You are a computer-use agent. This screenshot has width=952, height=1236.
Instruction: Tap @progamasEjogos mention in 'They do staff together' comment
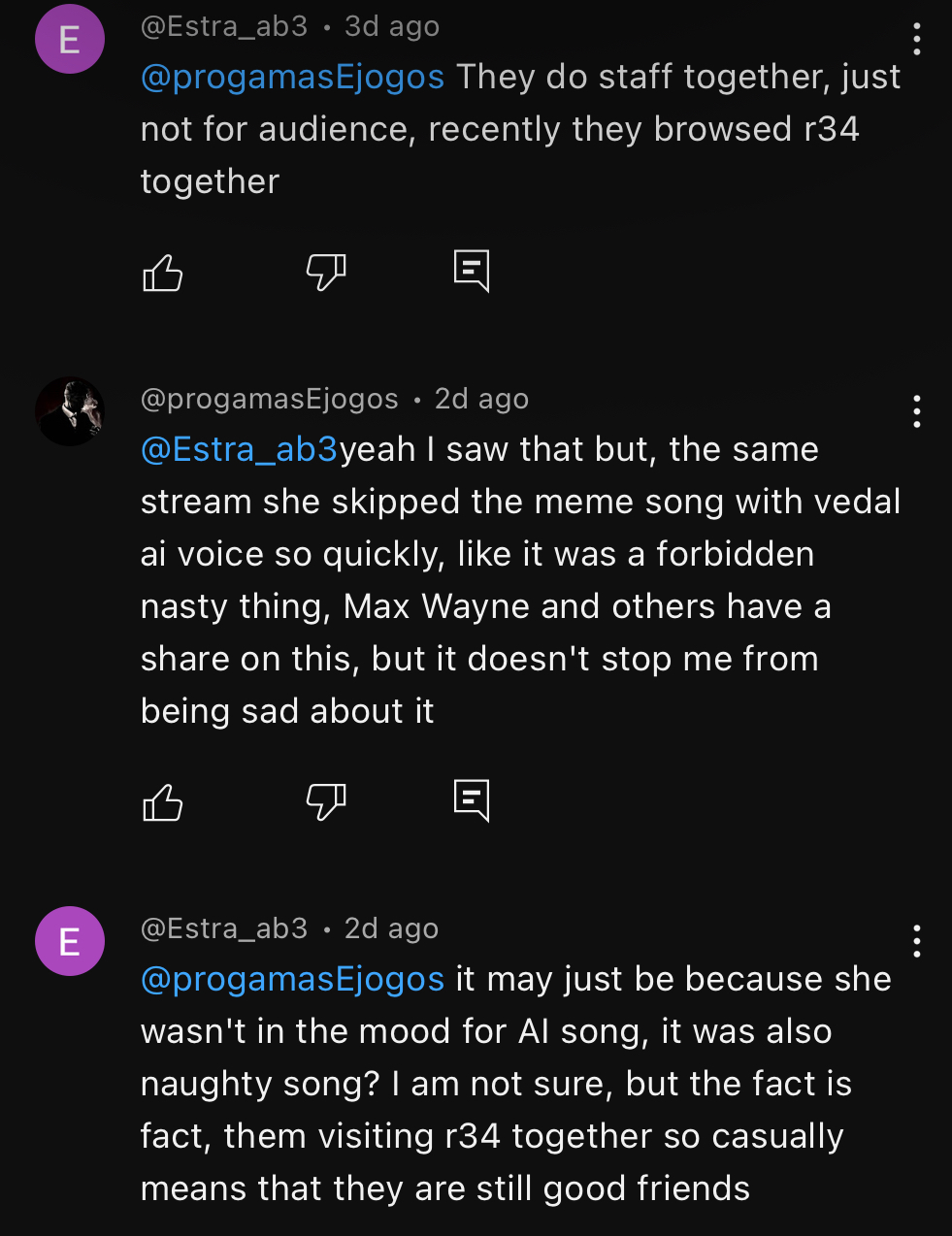click(x=292, y=77)
